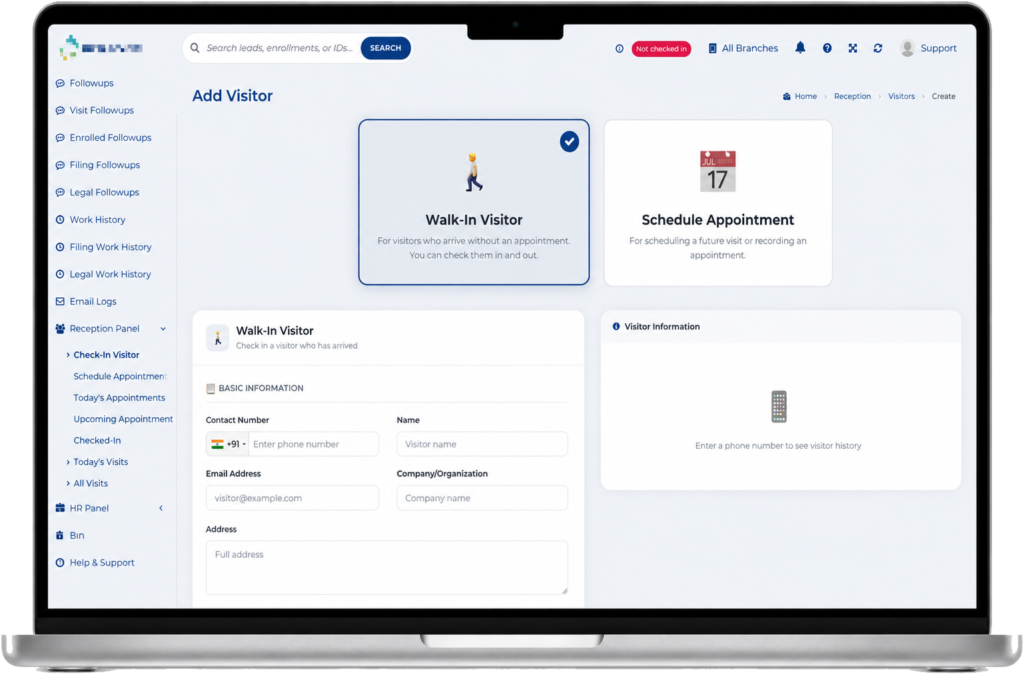This screenshot has width=1024, height=682.
Task: Open the +91 country code dropdown
Action: [x=228, y=444]
